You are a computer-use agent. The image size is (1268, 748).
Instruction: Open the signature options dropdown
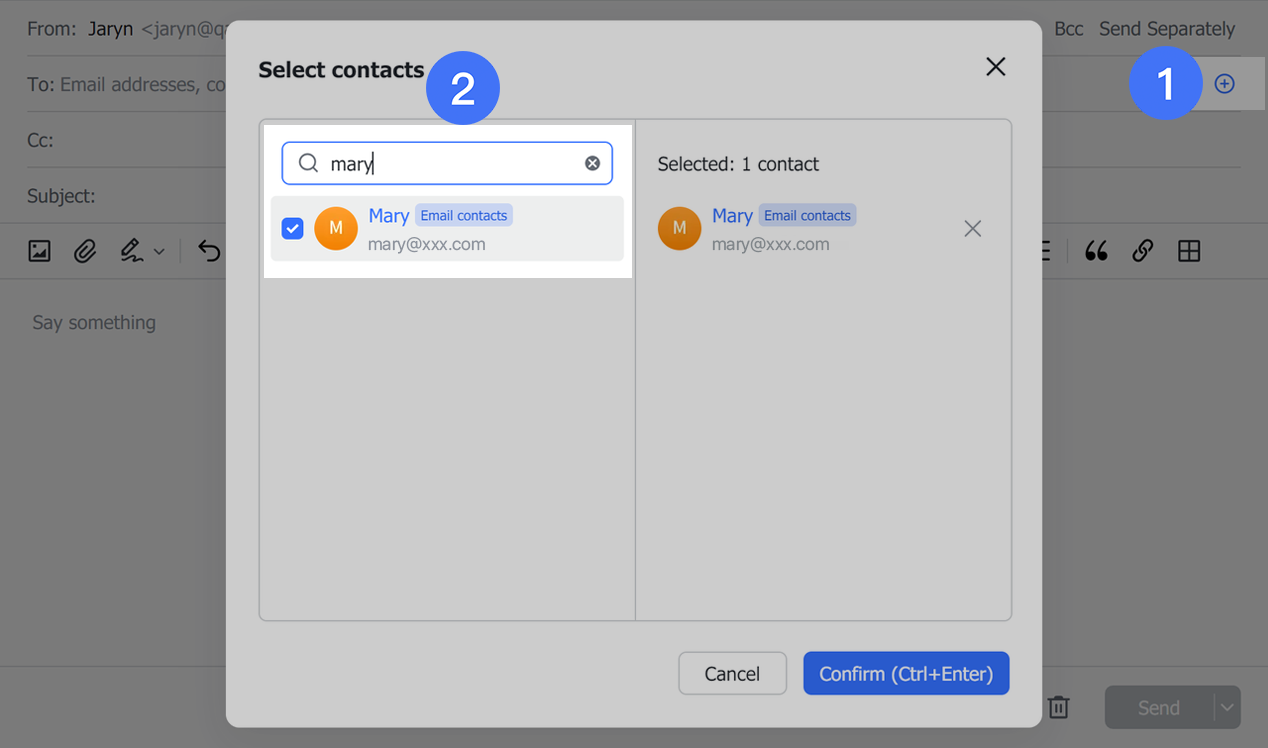coord(157,251)
